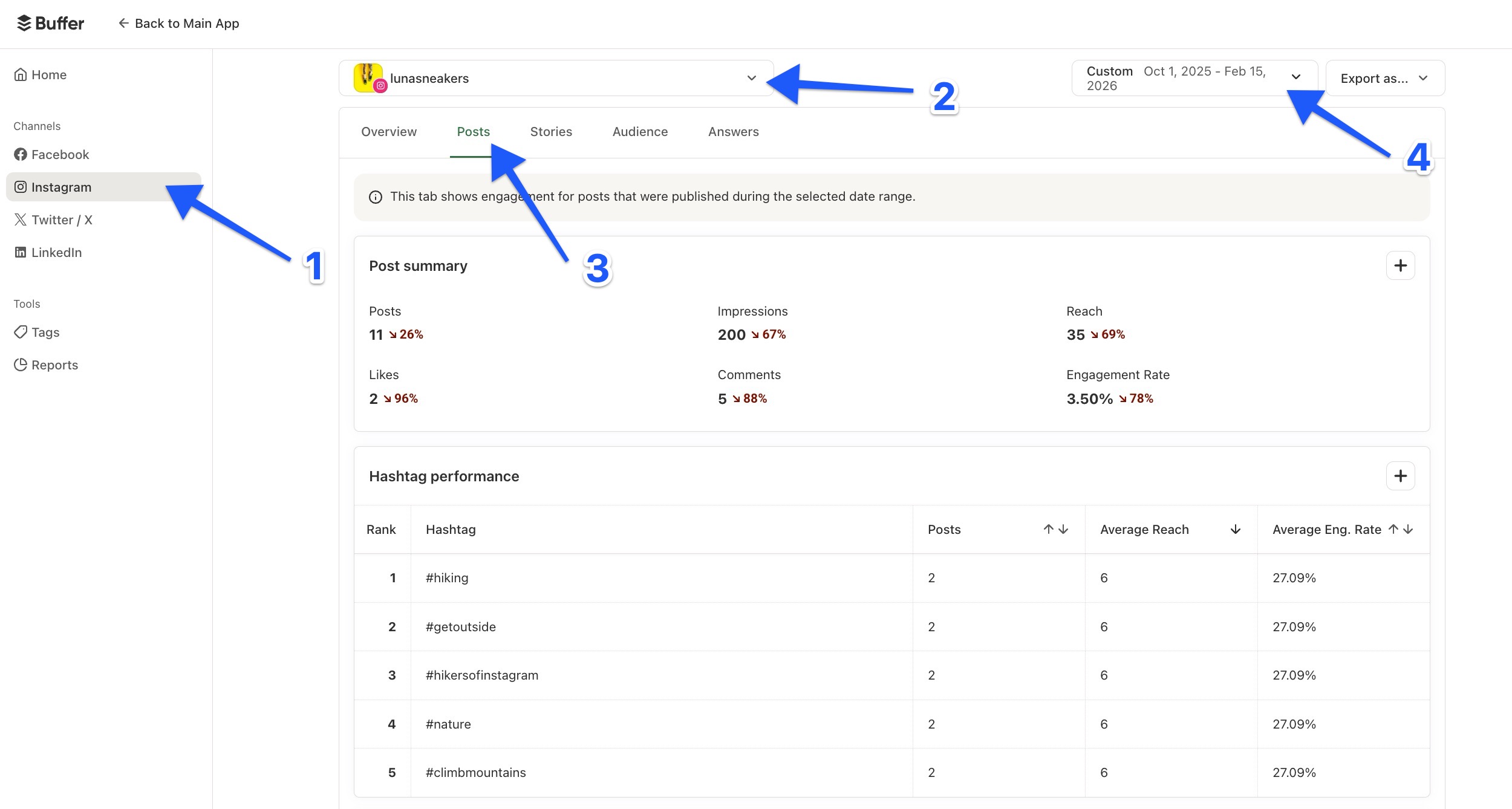Sort hashtag table by Posts column
Image resolution: width=1512 pixels, height=809 pixels.
pyautogui.click(x=1056, y=529)
